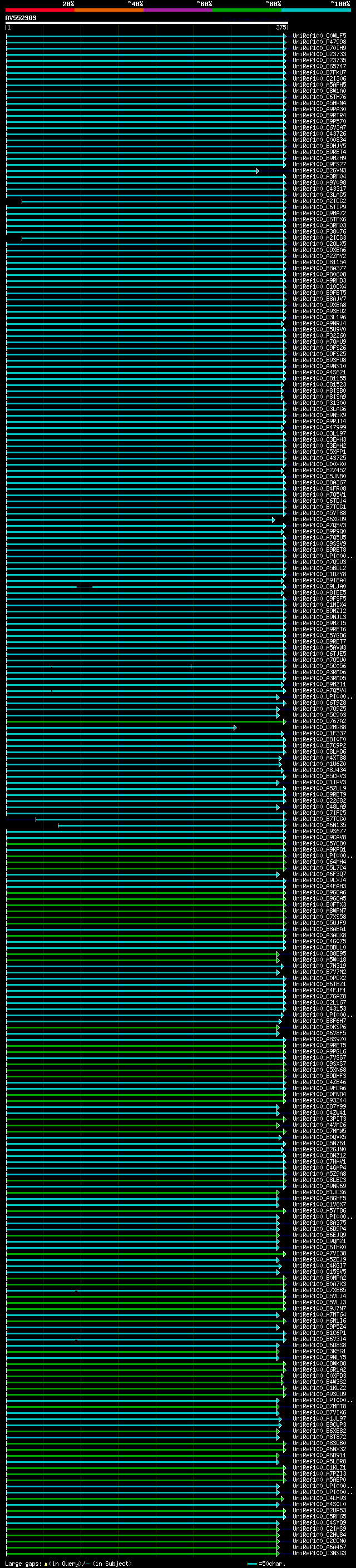Click hit label UniRef100_P32260
356x1568 pixels.
point(319,335)
